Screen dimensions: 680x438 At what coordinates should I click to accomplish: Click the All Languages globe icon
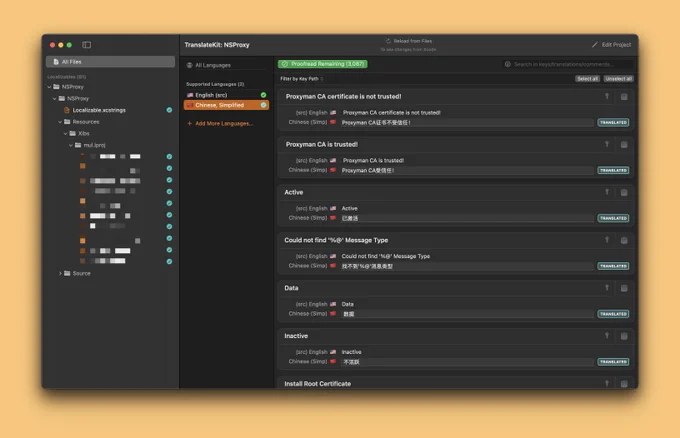(x=190, y=65)
